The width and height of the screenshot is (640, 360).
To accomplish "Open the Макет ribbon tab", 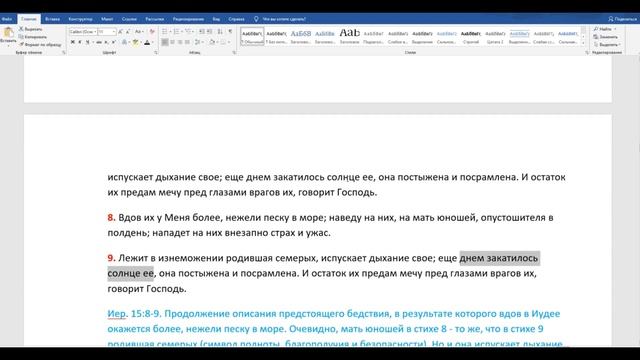I will [x=107, y=19].
